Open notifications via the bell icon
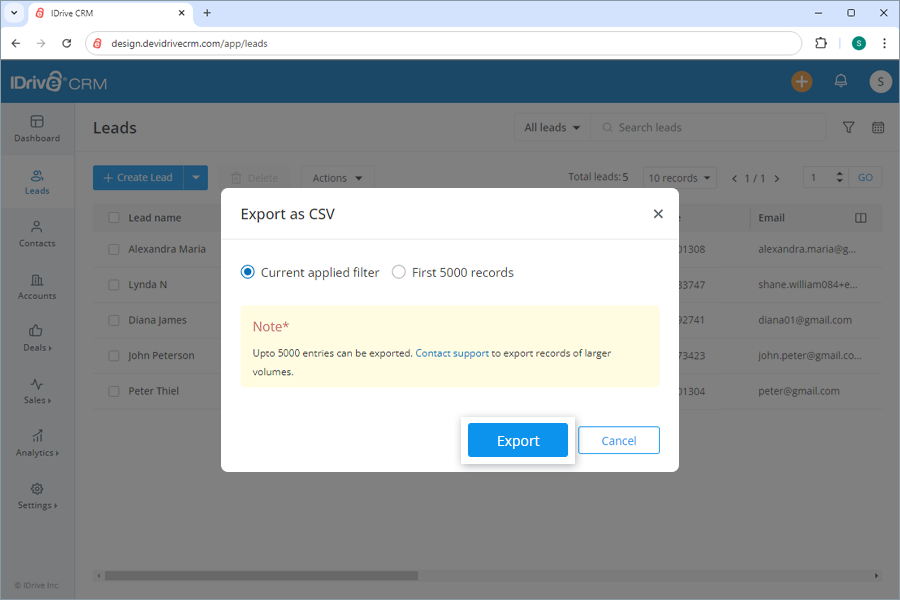The image size is (900, 600). [x=840, y=81]
